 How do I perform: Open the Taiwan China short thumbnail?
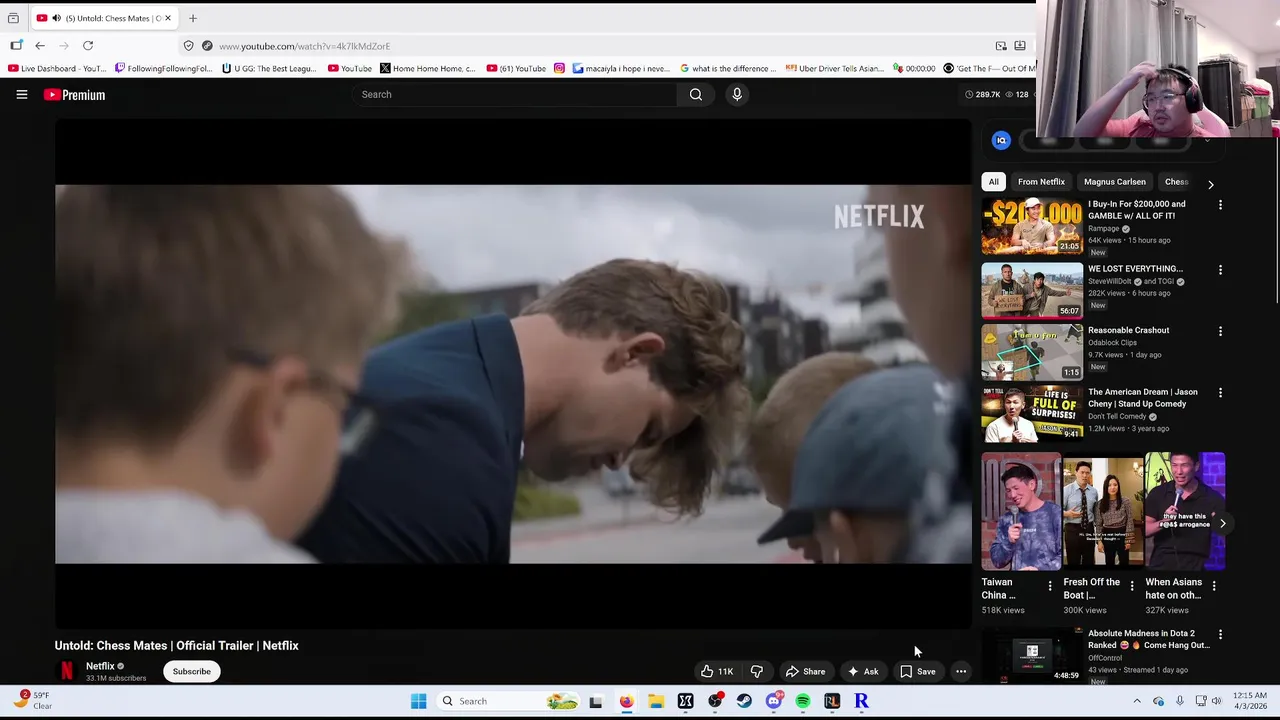coord(1021,511)
